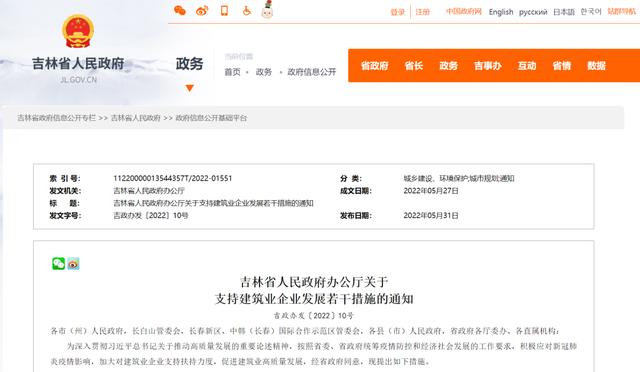Image resolution: width=640 pixels, height=372 pixels.
Task: Select the 成文日期 value 2022年05月27日
Action: click(431, 191)
